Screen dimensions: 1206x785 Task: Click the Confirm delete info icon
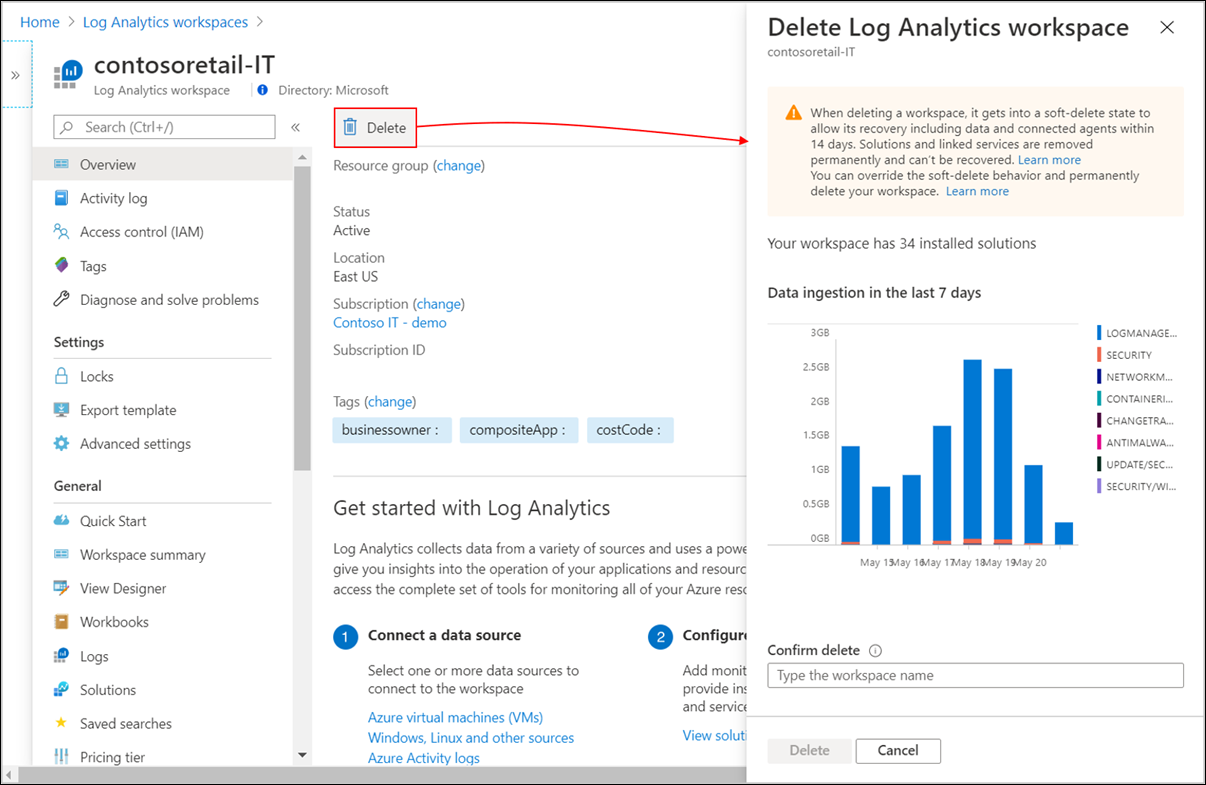tap(875, 651)
